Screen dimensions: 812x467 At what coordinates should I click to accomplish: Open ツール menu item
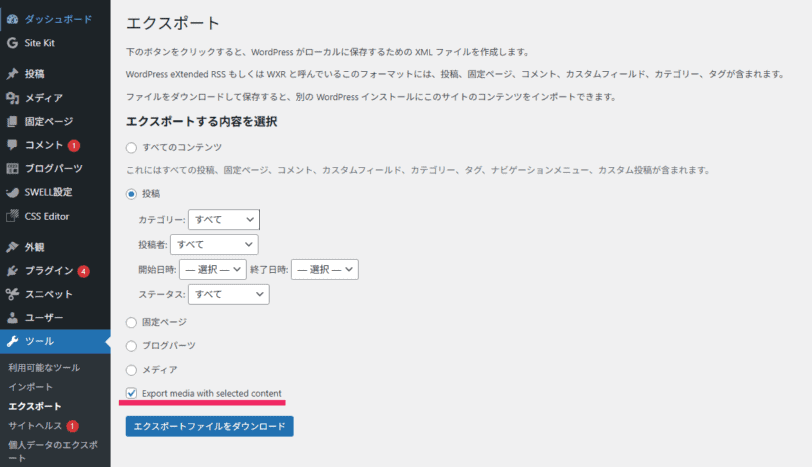pyautogui.click(x=55, y=341)
